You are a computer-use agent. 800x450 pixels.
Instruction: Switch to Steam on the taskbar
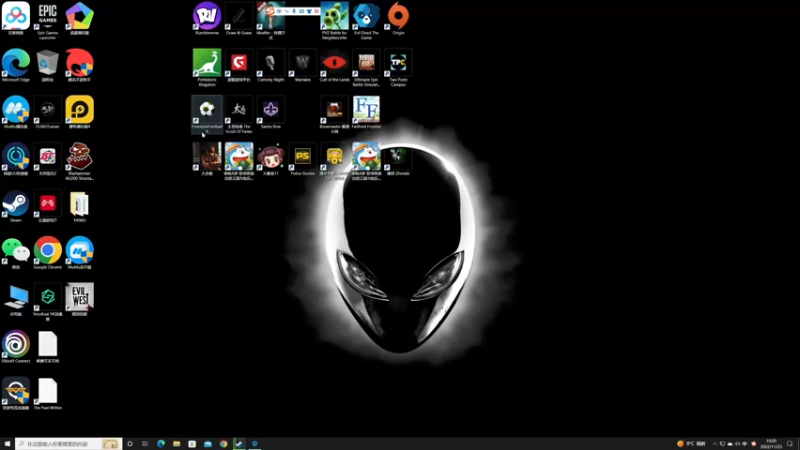pyautogui.click(x=239, y=444)
